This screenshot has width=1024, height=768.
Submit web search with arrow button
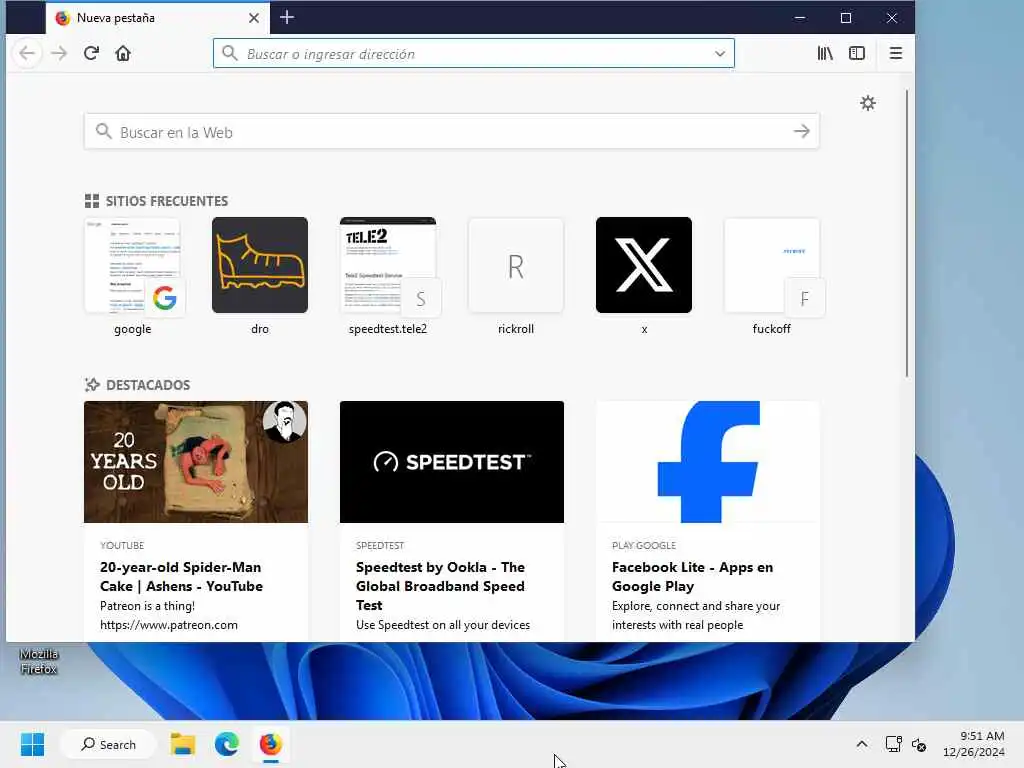[x=801, y=132]
